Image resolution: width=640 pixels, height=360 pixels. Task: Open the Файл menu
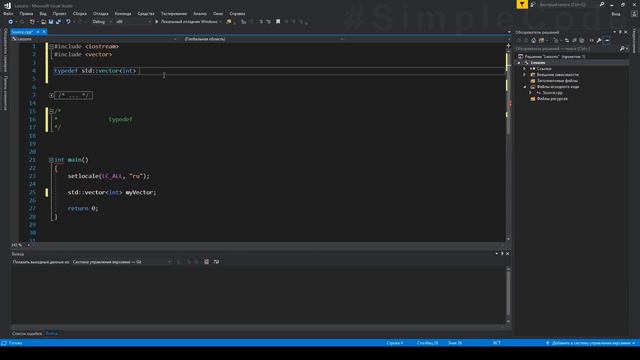click(x=8, y=13)
